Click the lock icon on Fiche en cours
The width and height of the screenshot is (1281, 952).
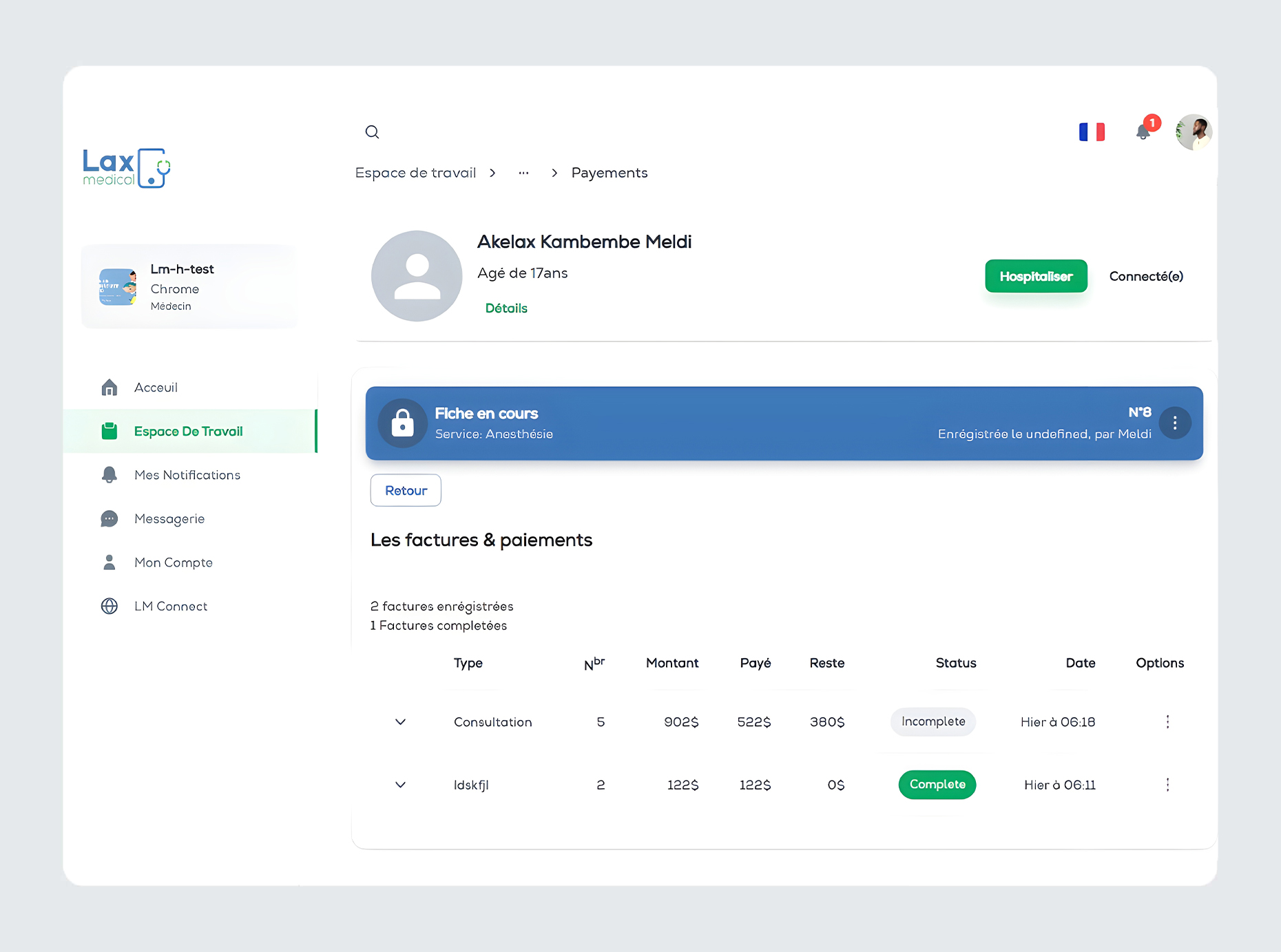click(x=403, y=423)
